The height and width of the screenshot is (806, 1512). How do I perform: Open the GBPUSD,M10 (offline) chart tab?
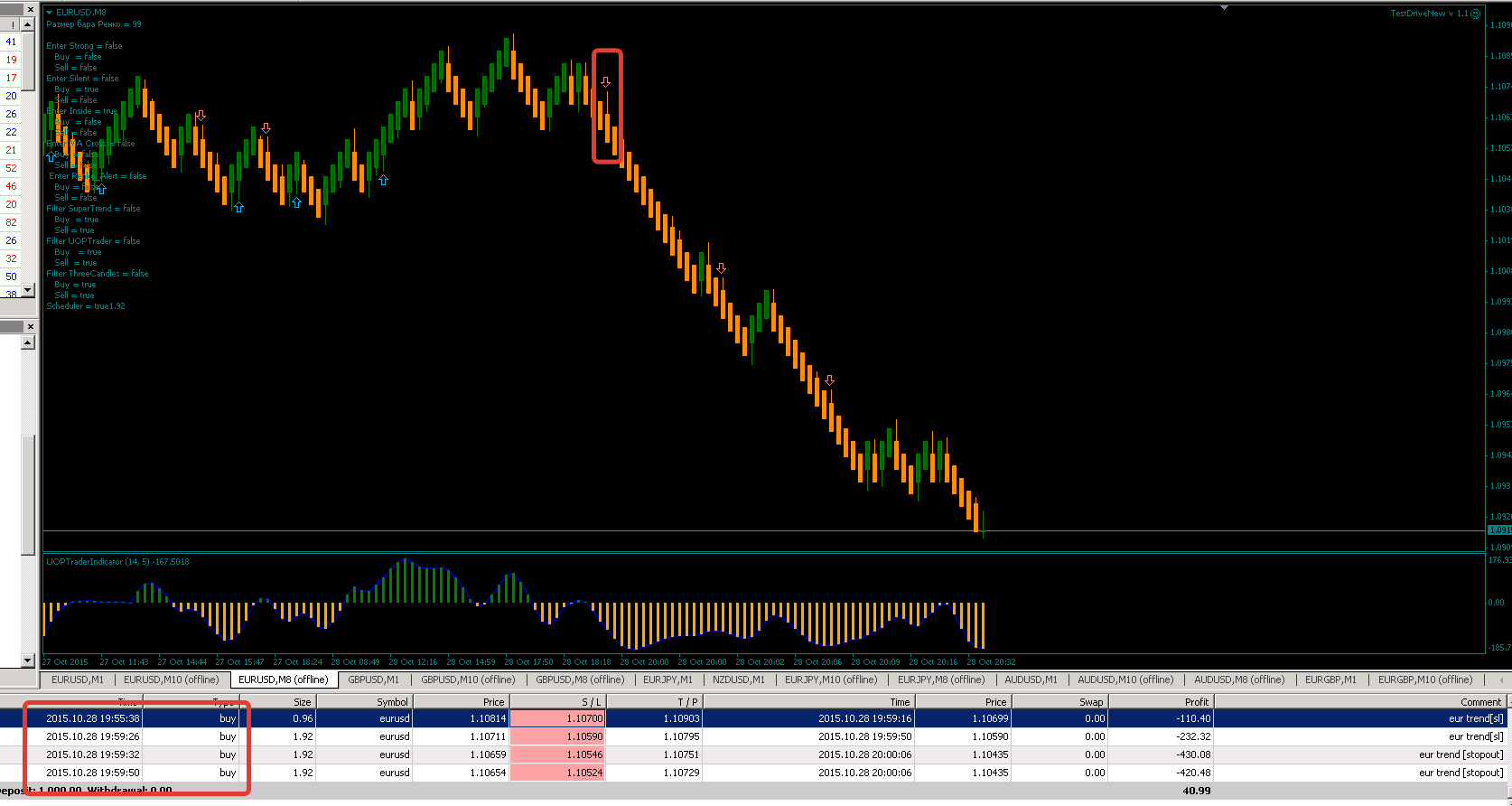[x=469, y=679]
